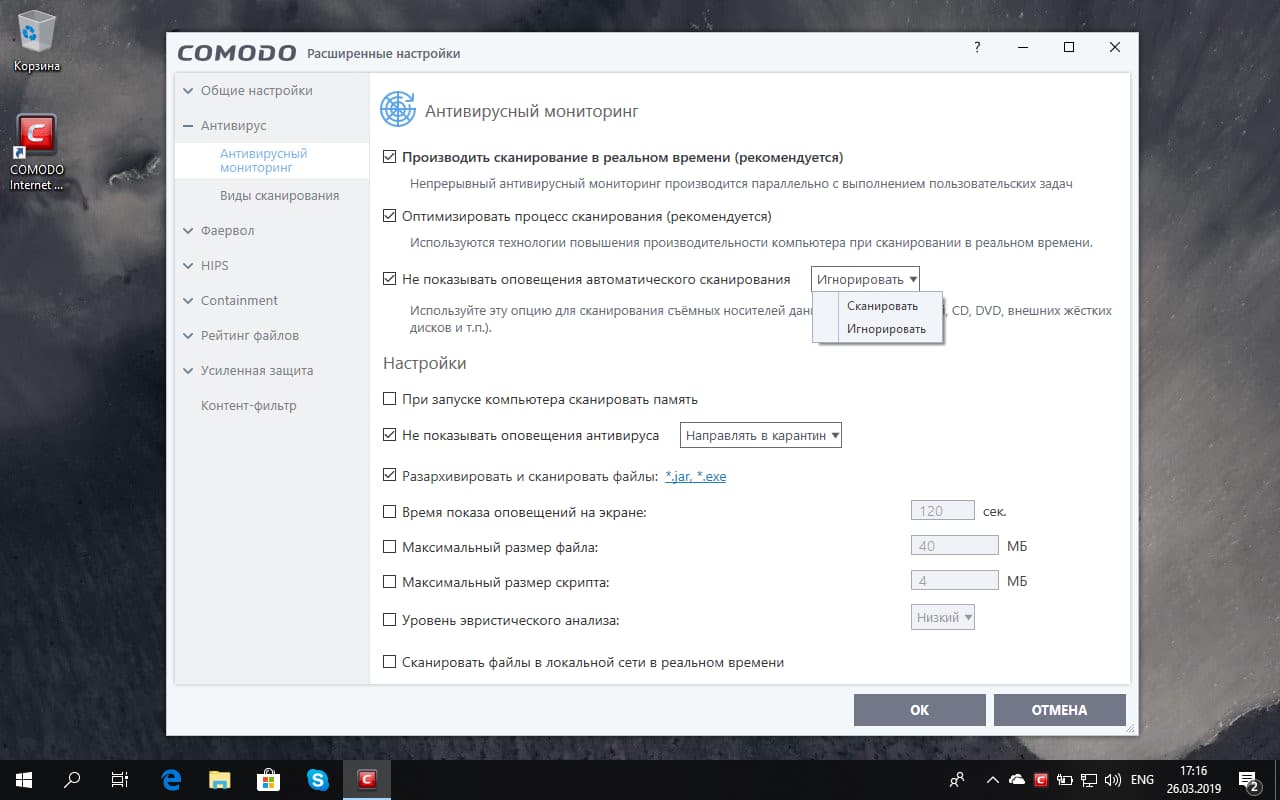Open the People icon in the system tray
1280x800 pixels.
click(958, 780)
